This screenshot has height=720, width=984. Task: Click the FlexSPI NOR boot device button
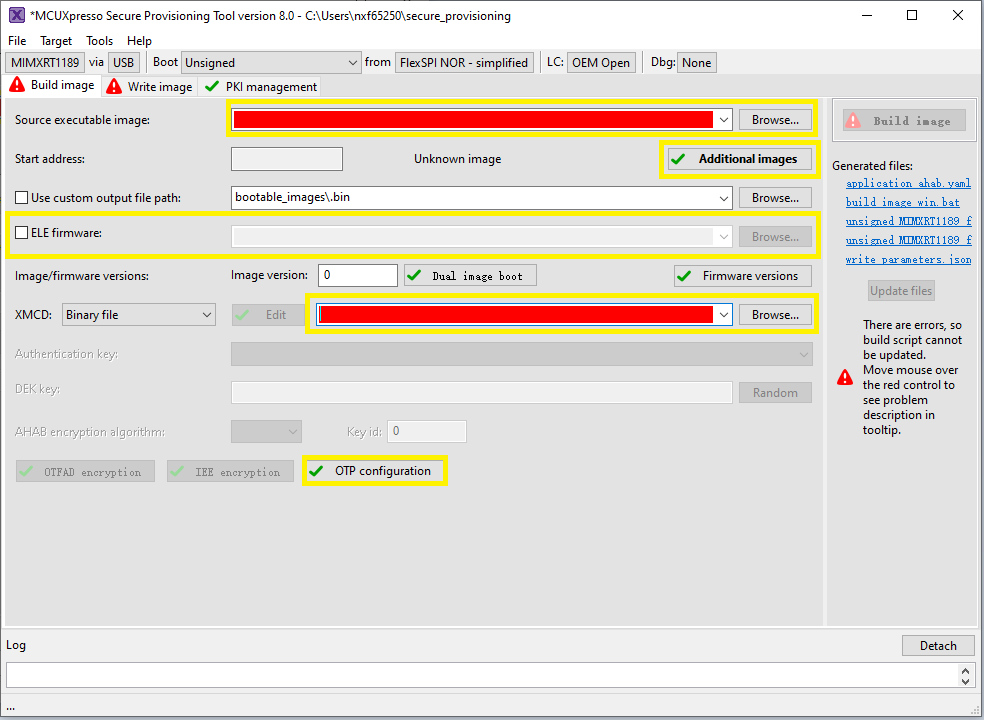(x=463, y=62)
